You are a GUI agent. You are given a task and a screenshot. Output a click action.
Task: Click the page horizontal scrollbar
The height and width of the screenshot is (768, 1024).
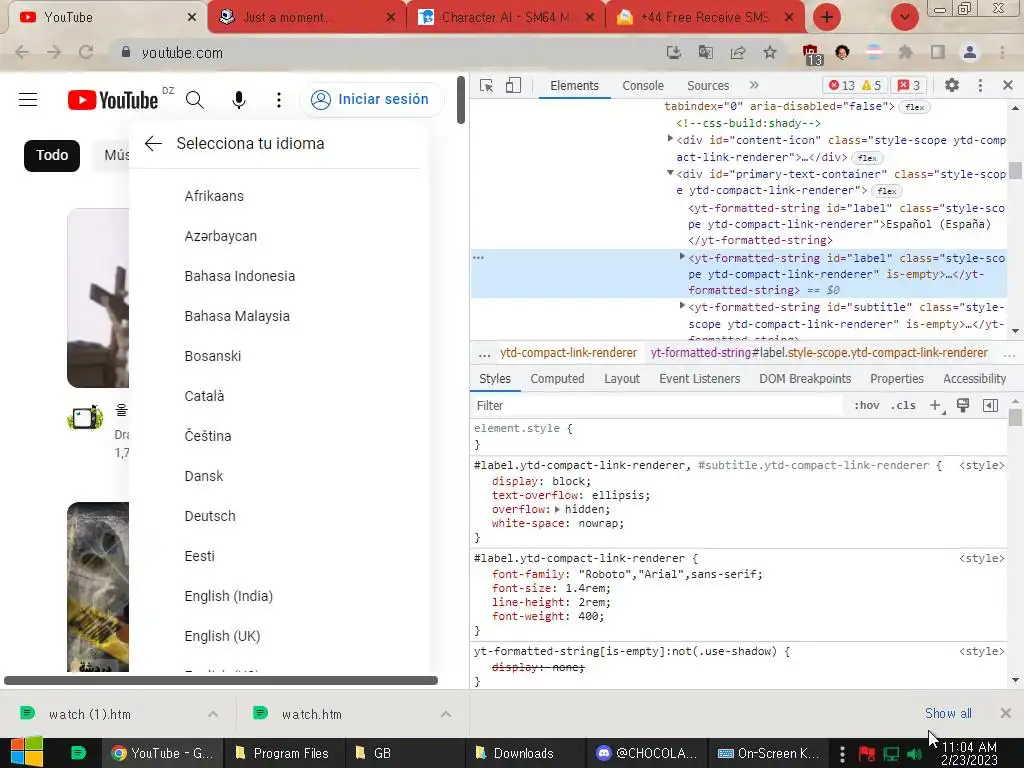coord(221,680)
